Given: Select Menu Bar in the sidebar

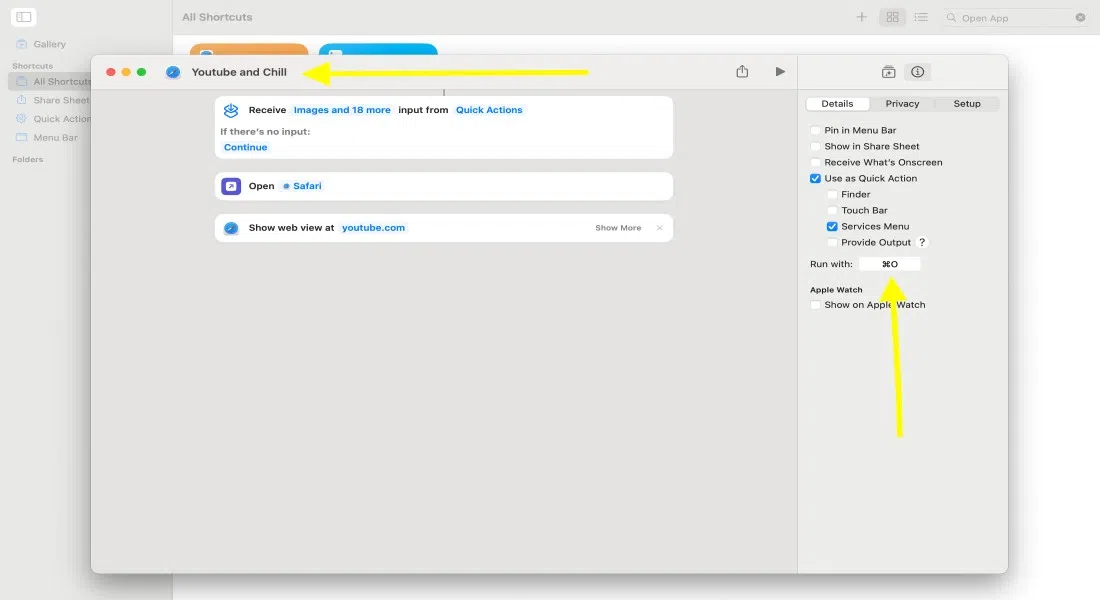Looking at the screenshot, I should pos(48,138).
